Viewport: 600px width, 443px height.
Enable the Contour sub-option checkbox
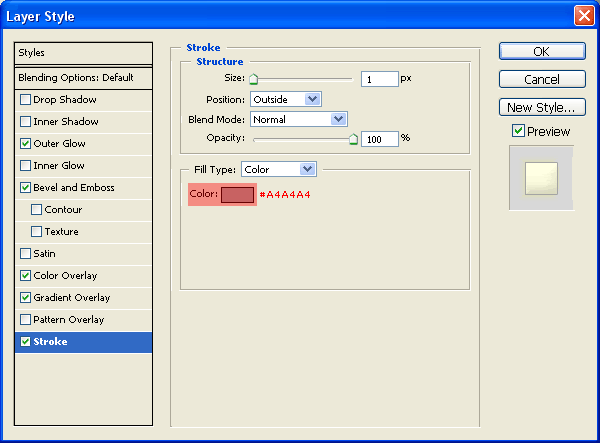[37, 210]
